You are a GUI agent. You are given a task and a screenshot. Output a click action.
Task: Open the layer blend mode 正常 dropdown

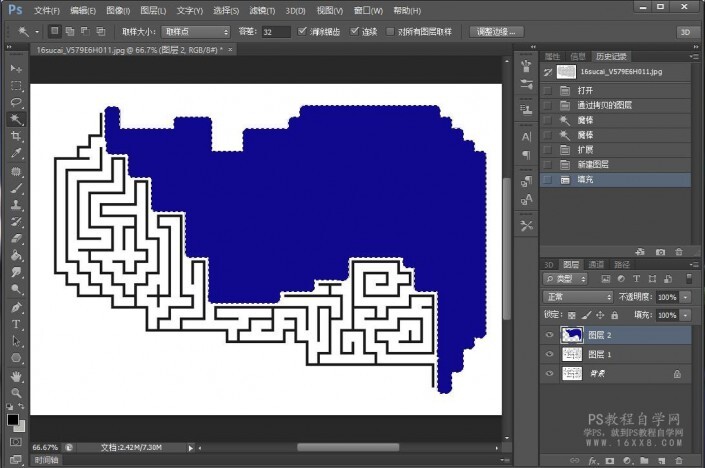tap(578, 297)
